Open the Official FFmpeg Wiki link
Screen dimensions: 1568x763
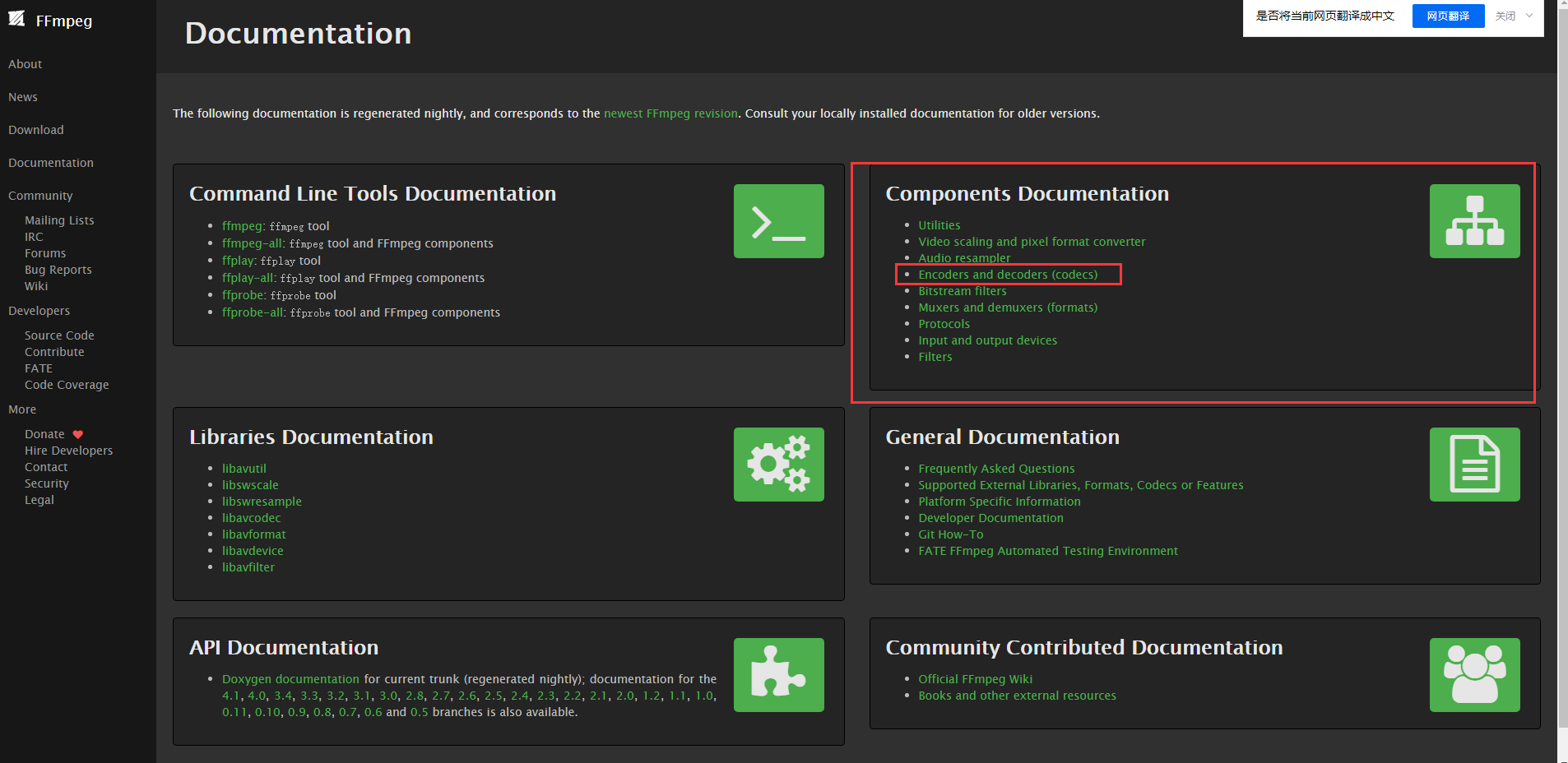[975, 679]
